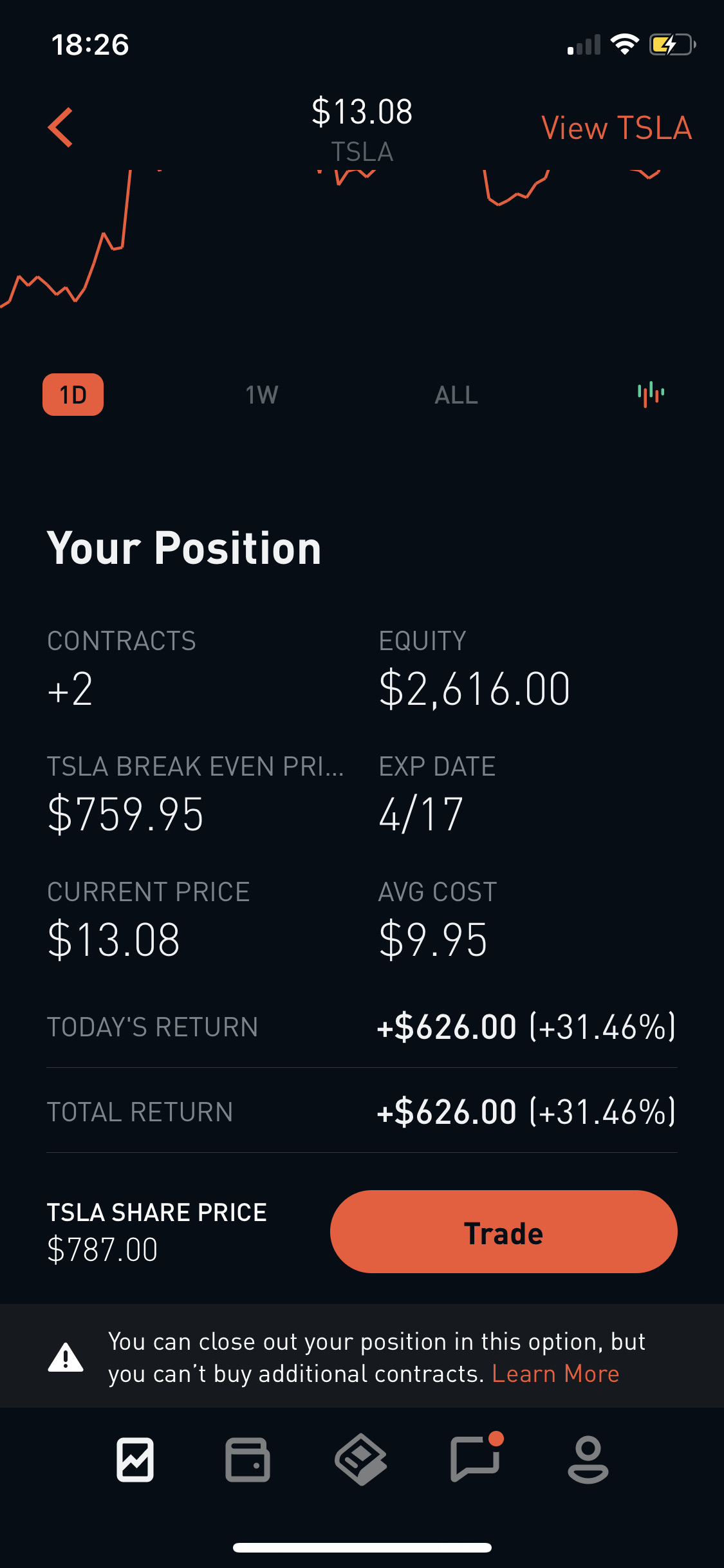Tap the Today's Return row

(x=362, y=1026)
